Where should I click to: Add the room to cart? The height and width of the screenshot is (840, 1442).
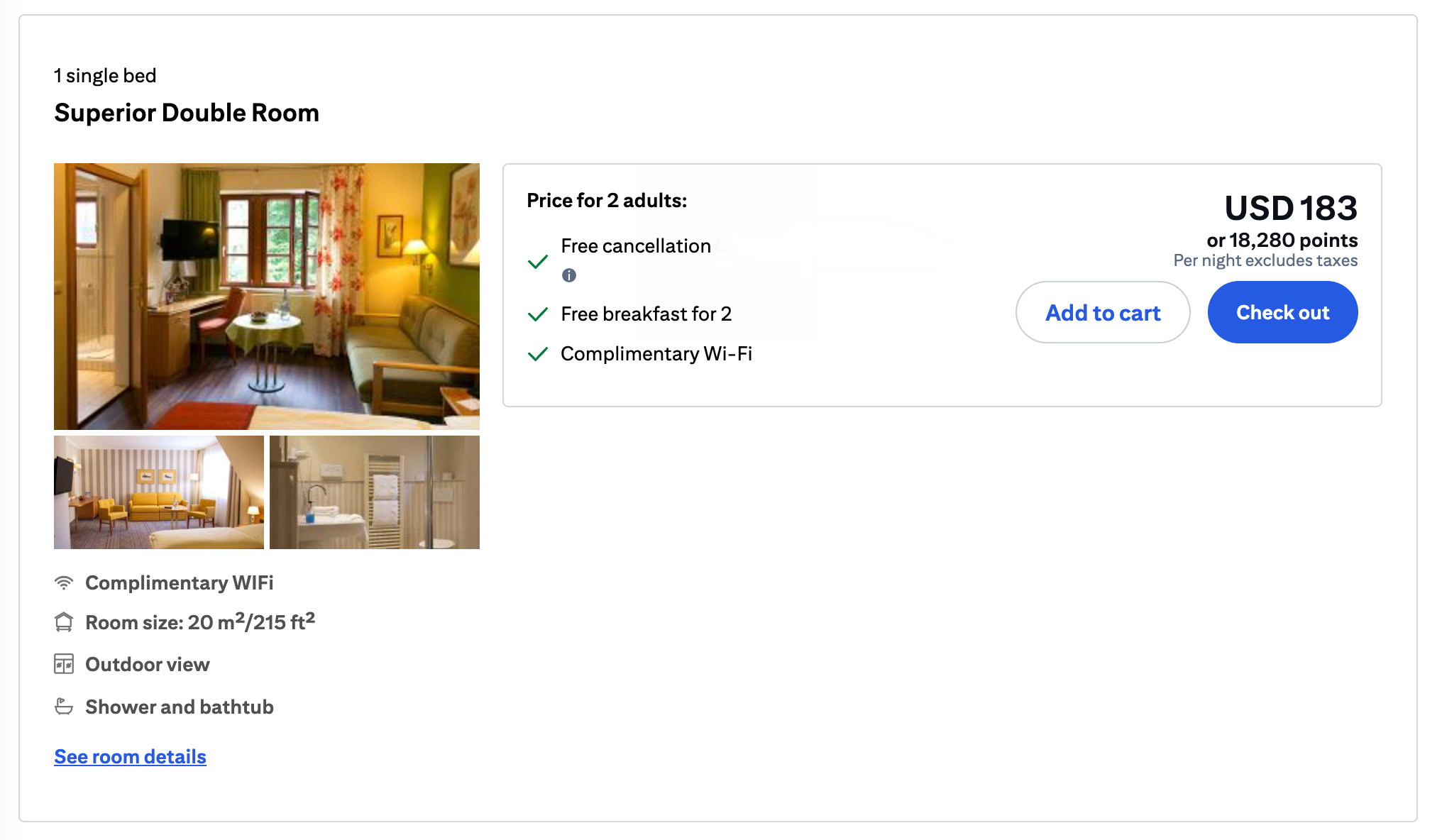pos(1103,312)
